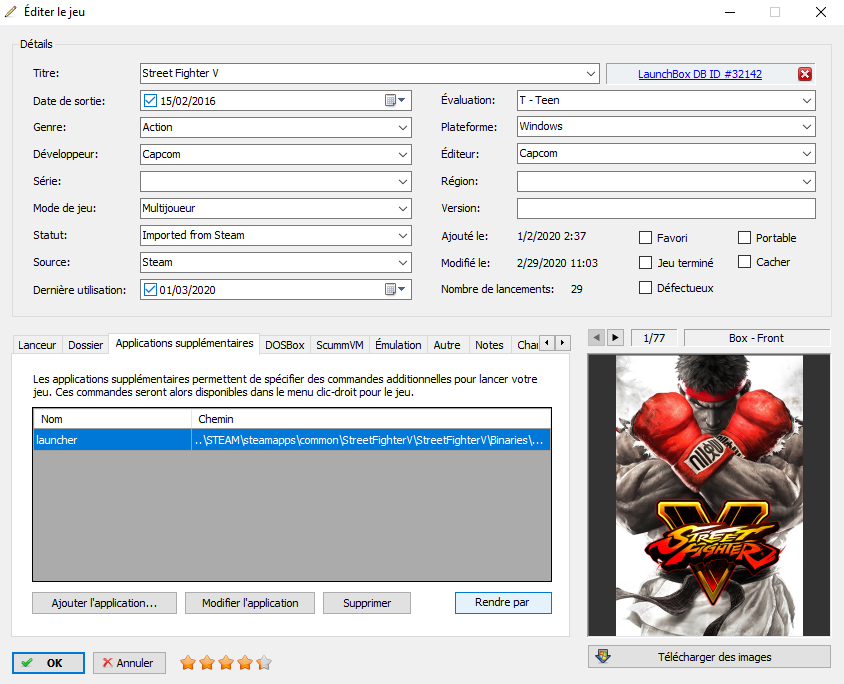Toggle the Dernière utilisation checkbox

(150, 290)
